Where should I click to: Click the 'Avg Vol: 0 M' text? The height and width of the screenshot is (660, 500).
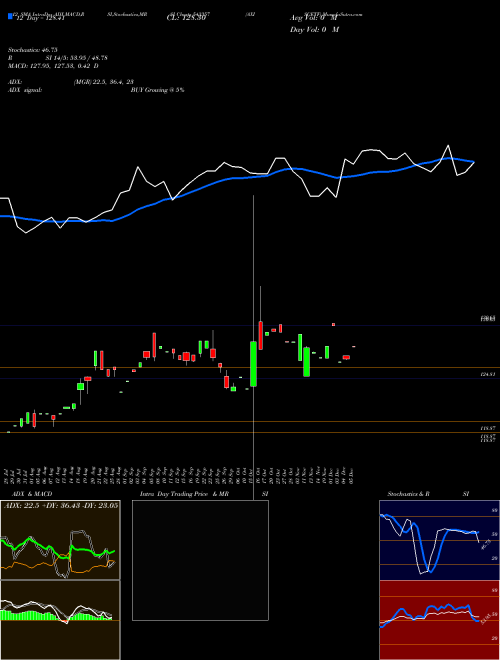click(x=315, y=18)
